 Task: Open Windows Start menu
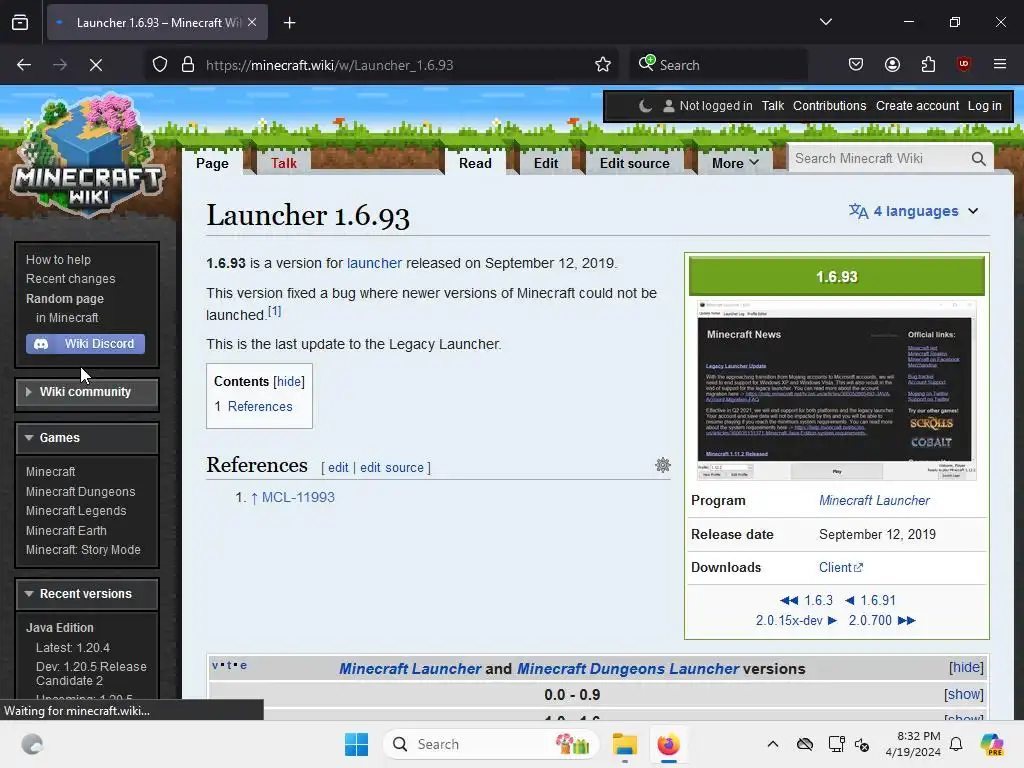point(357,744)
